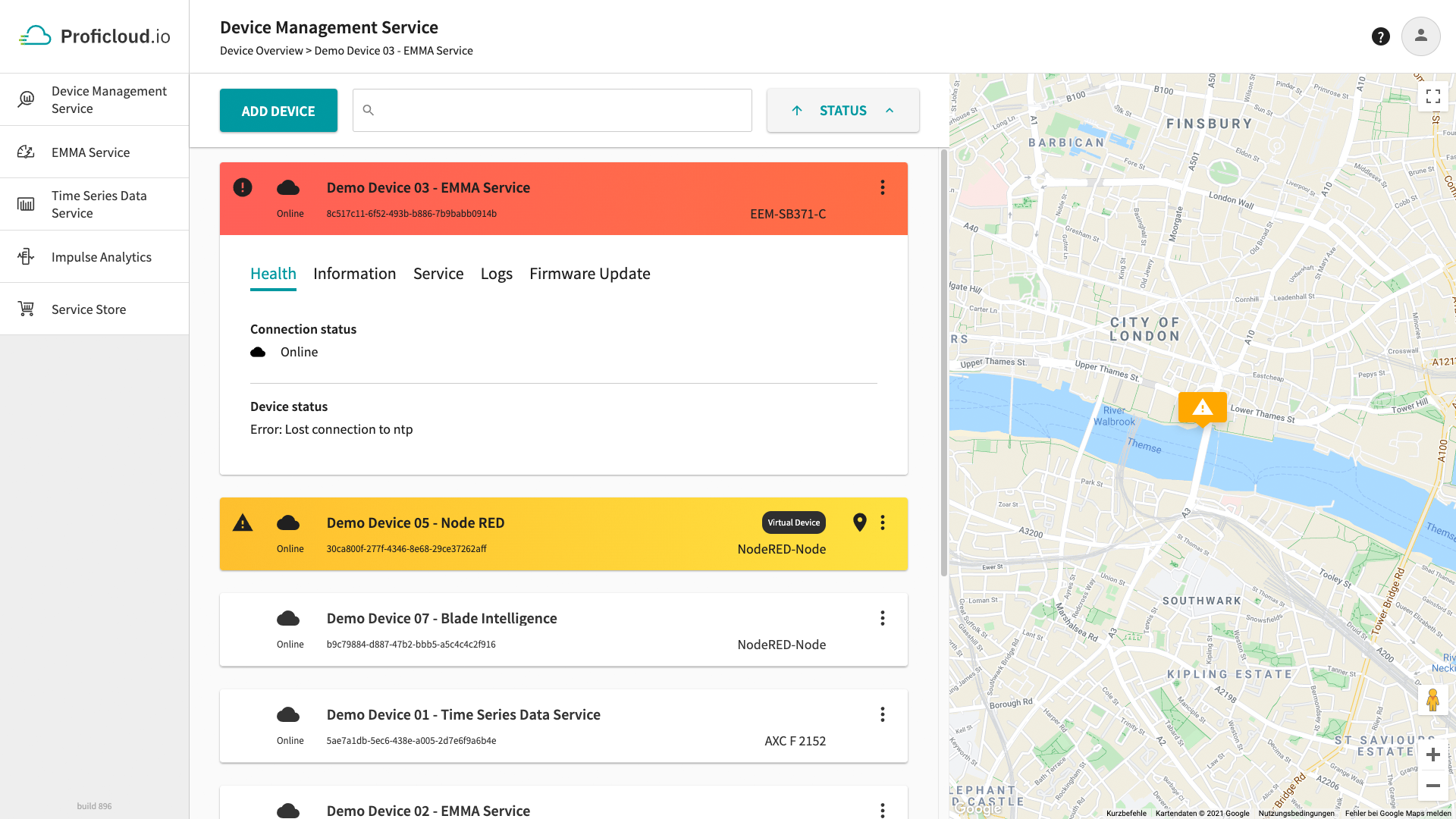Open the help question mark icon
The width and height of the screenshot is (1456, 819).
click(1381, 36)
